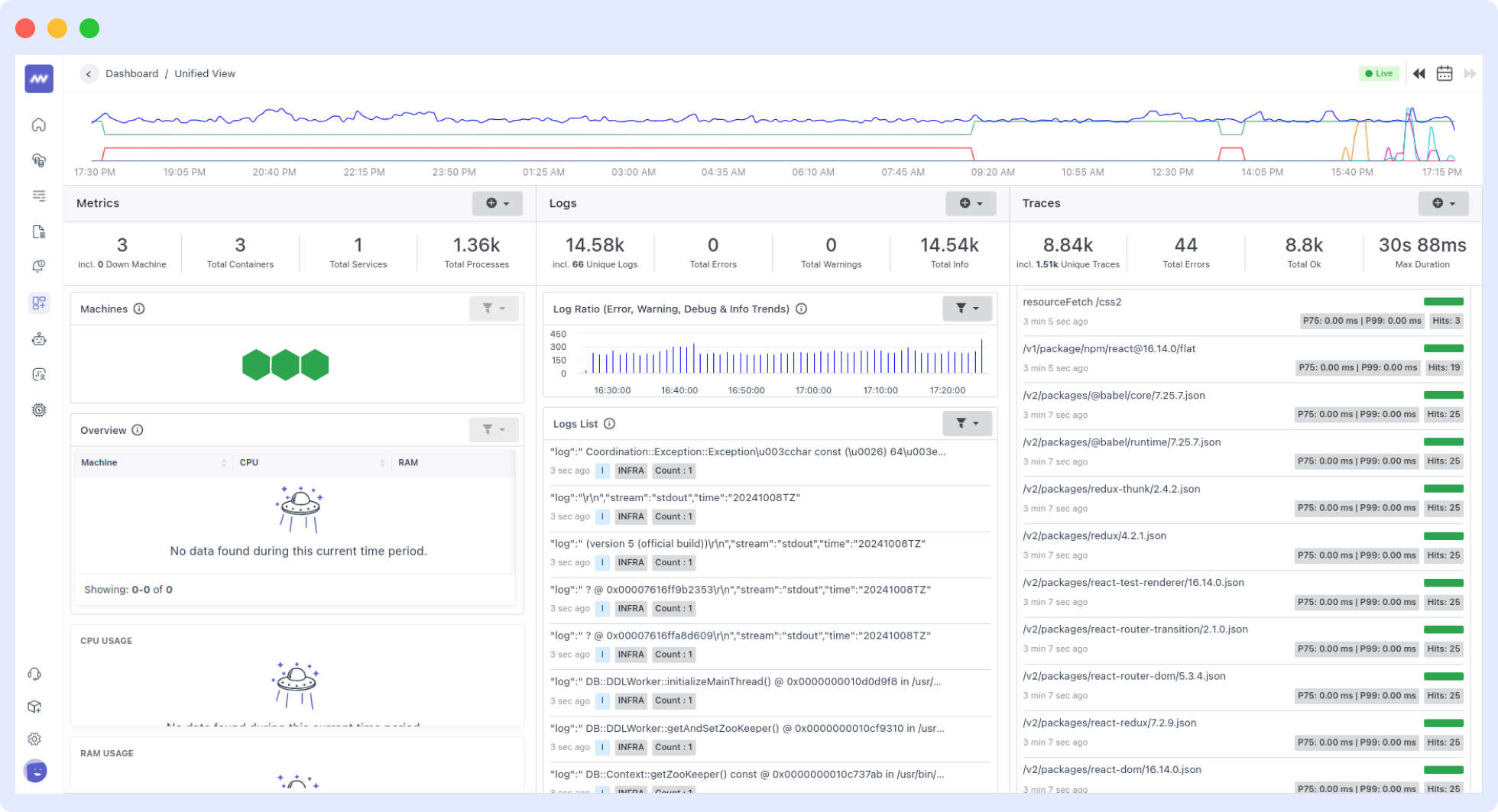Image resolution: width=1498 pixels, height=812 pixels.
Task: Click the calendar date picker icon
Action: coord(1444,73)
